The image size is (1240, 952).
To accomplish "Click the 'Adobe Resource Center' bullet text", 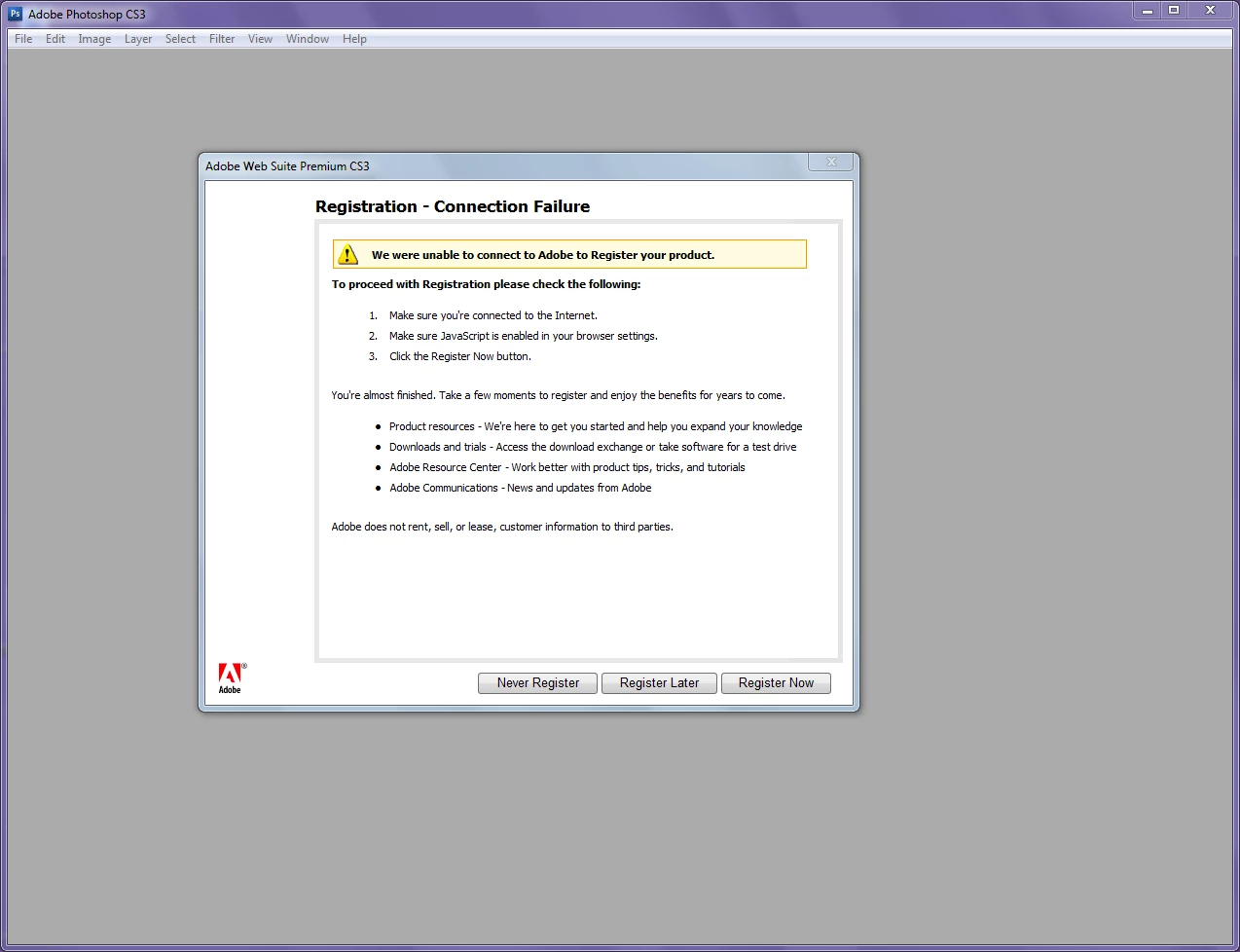I will point(567,467).
